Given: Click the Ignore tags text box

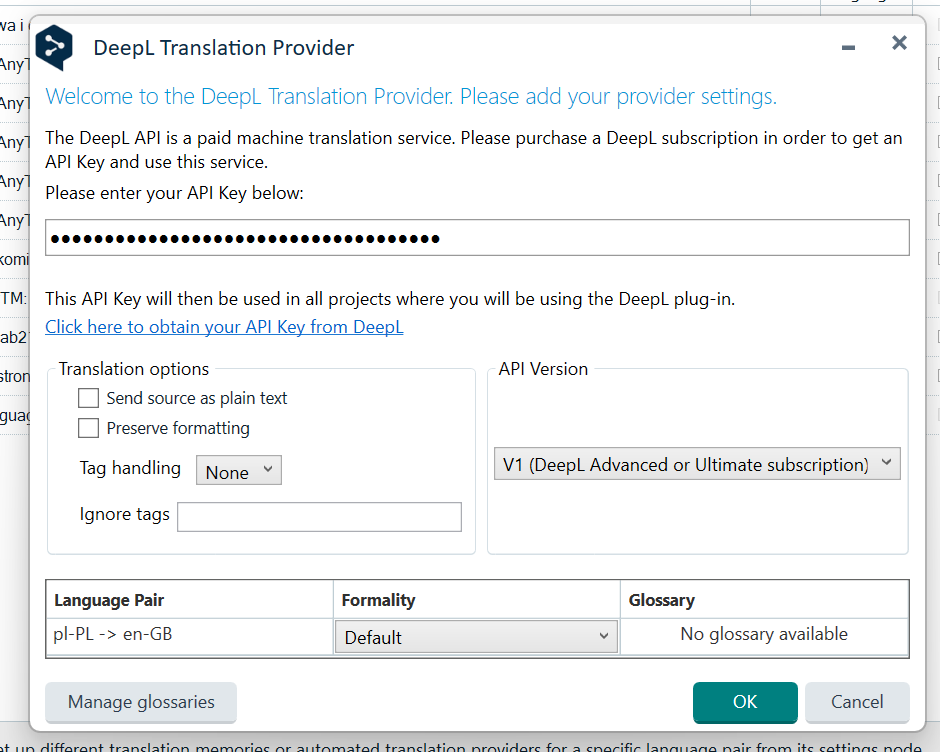Looking at the screenshot, I should coord(319,517).
